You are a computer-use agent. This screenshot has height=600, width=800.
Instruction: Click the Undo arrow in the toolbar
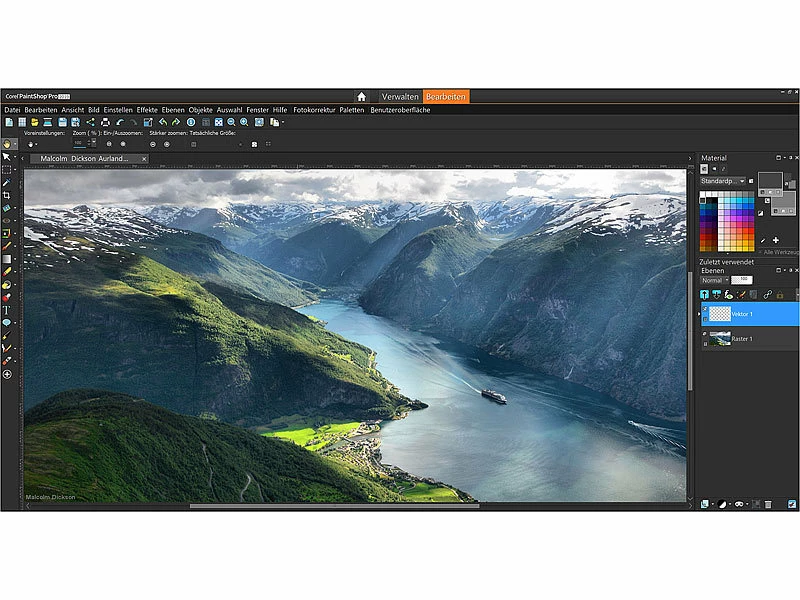point(162,122)
